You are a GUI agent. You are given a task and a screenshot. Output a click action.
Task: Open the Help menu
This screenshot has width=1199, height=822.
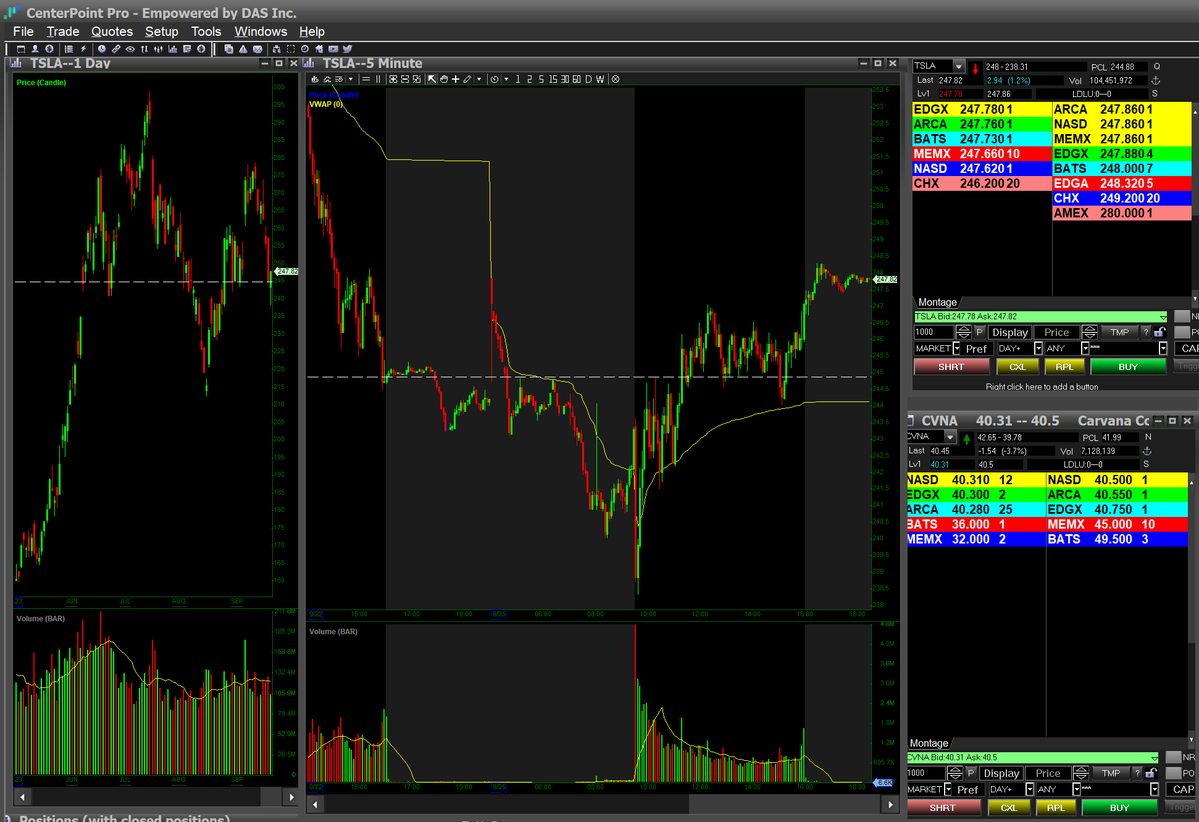click(x=312, y=31)
